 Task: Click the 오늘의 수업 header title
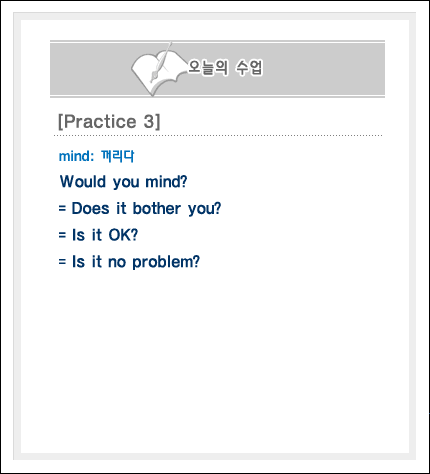click(x=225, y=68)
